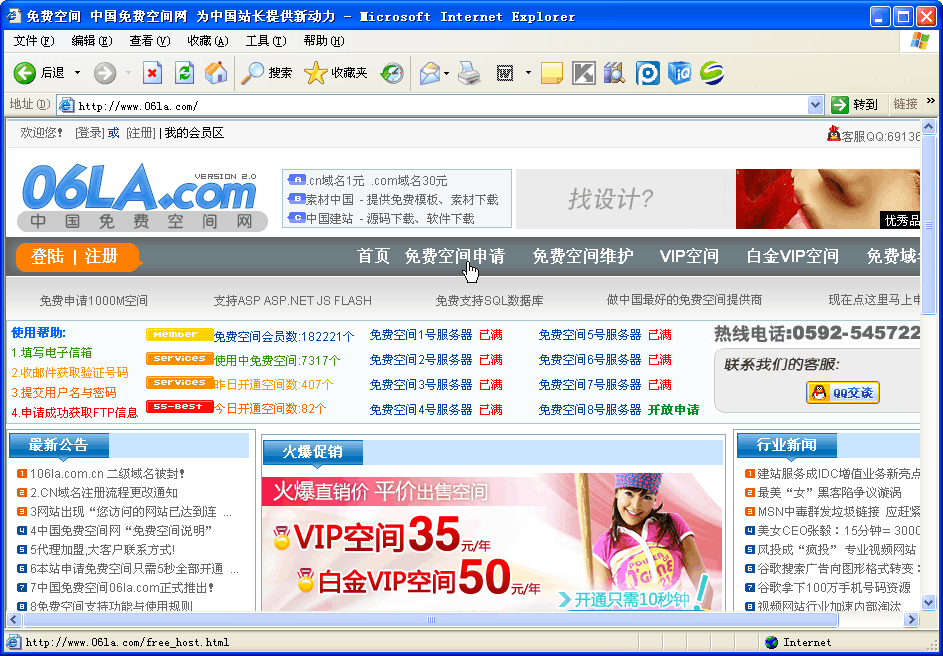This screenshot has width=943, height=656.
Task: Click the orange 登陆 | 注册 button
Action: point(75,257)
